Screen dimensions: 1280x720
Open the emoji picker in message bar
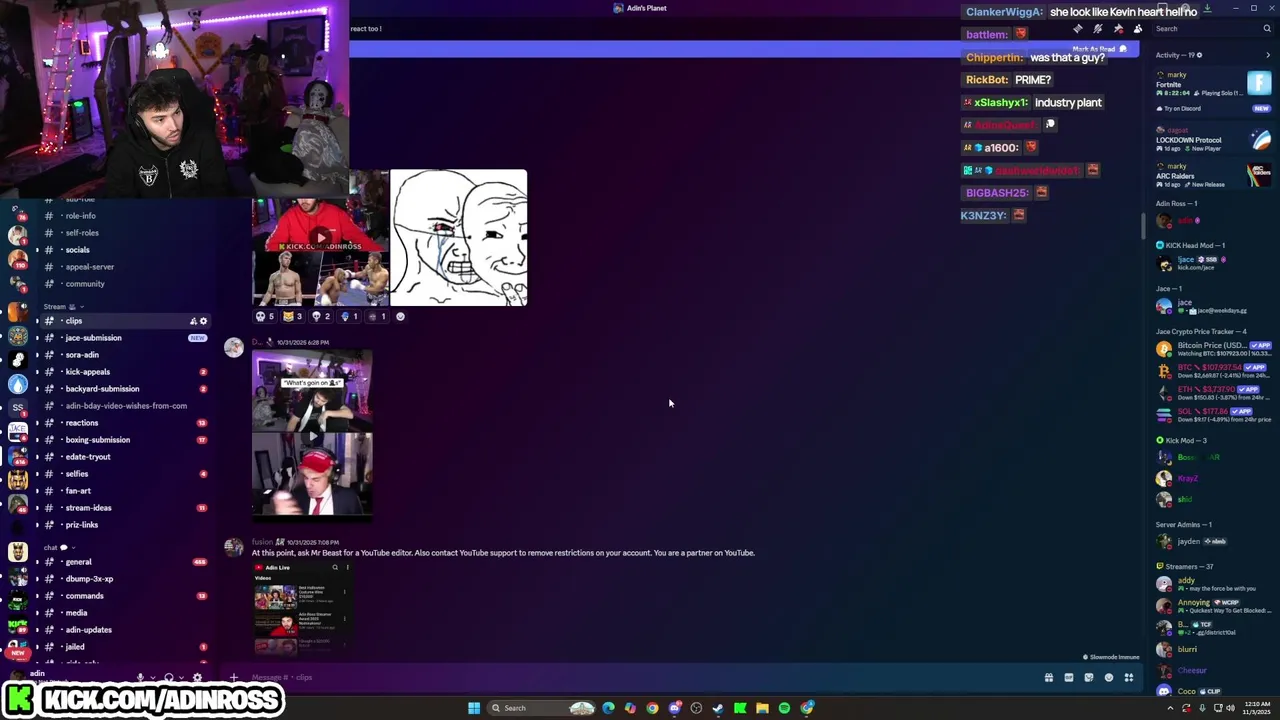pos(1109,678)
